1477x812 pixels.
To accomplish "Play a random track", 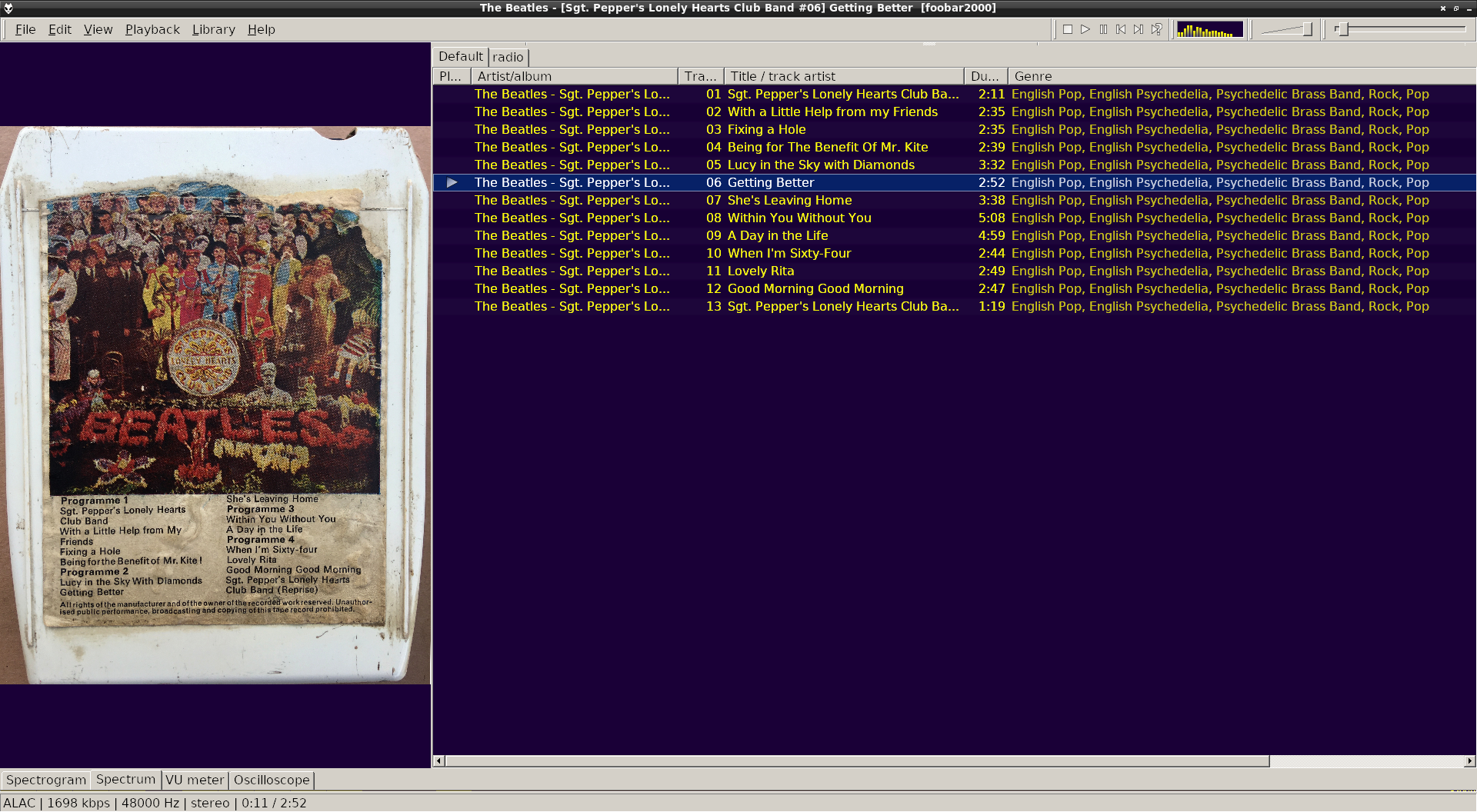I will [1156, 29].
